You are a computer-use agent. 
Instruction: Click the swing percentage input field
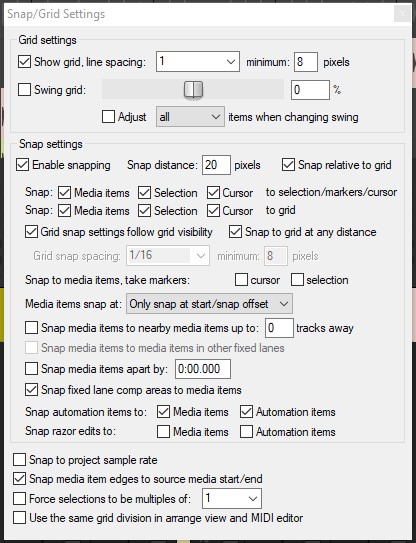(310, 90)
